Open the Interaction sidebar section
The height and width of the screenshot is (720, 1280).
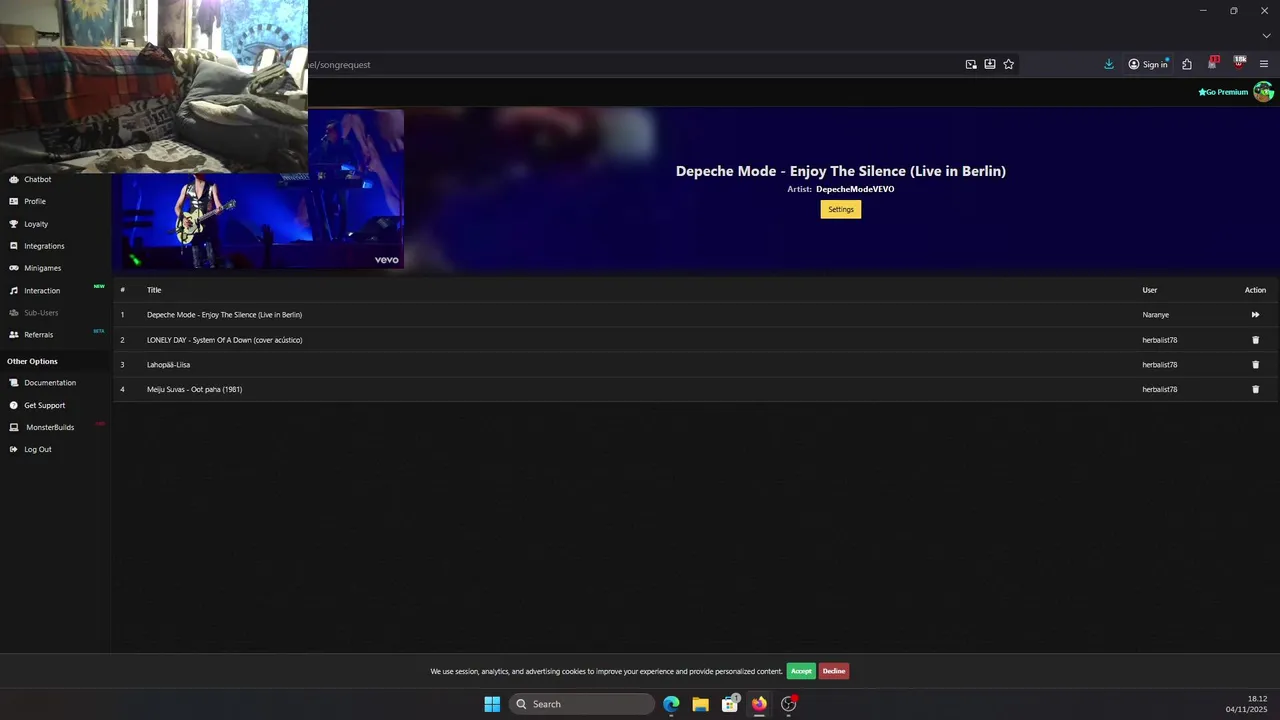pos(42,290)
